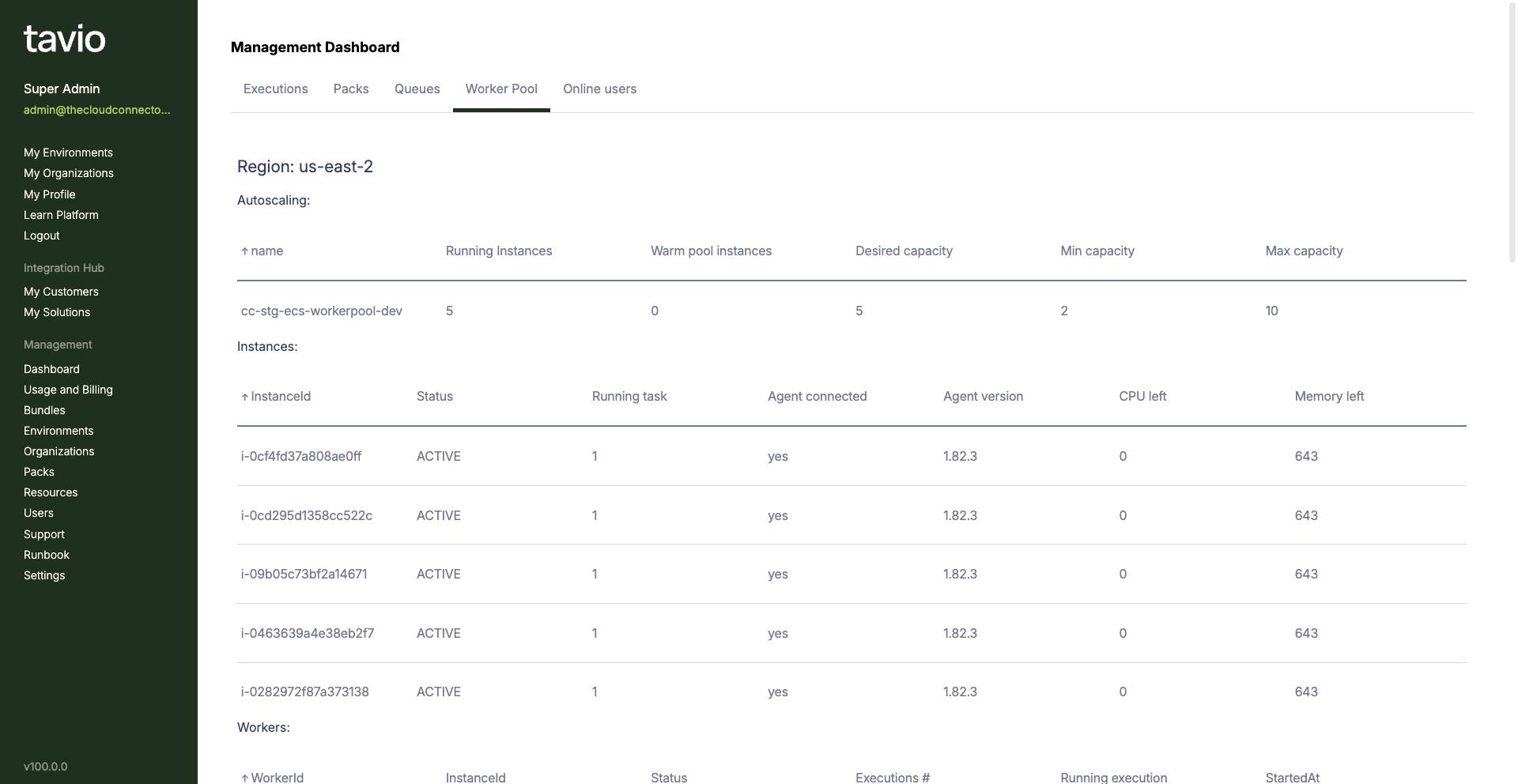Click ACTIVE status of i-0cf4fd37a808ae0ff

click(439, 457)
